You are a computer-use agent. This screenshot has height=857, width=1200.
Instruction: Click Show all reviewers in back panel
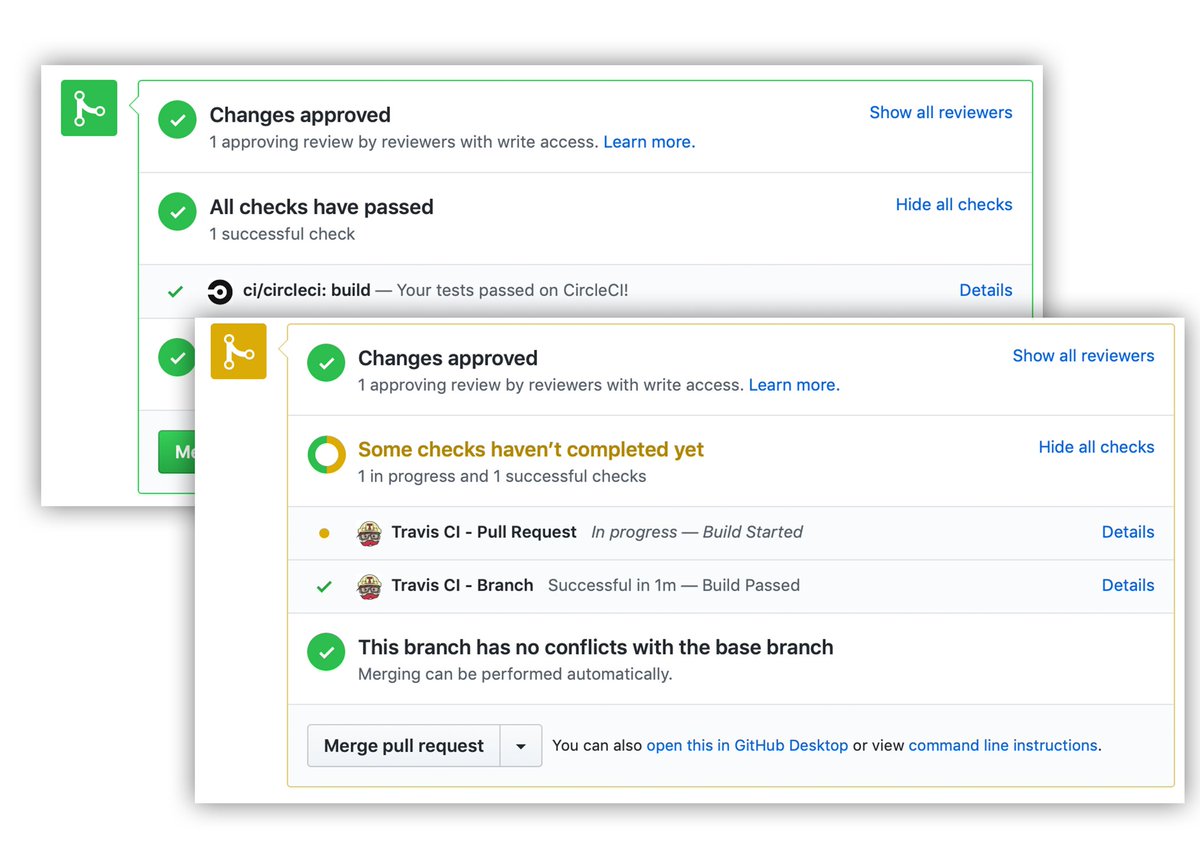tap(941, 112)
